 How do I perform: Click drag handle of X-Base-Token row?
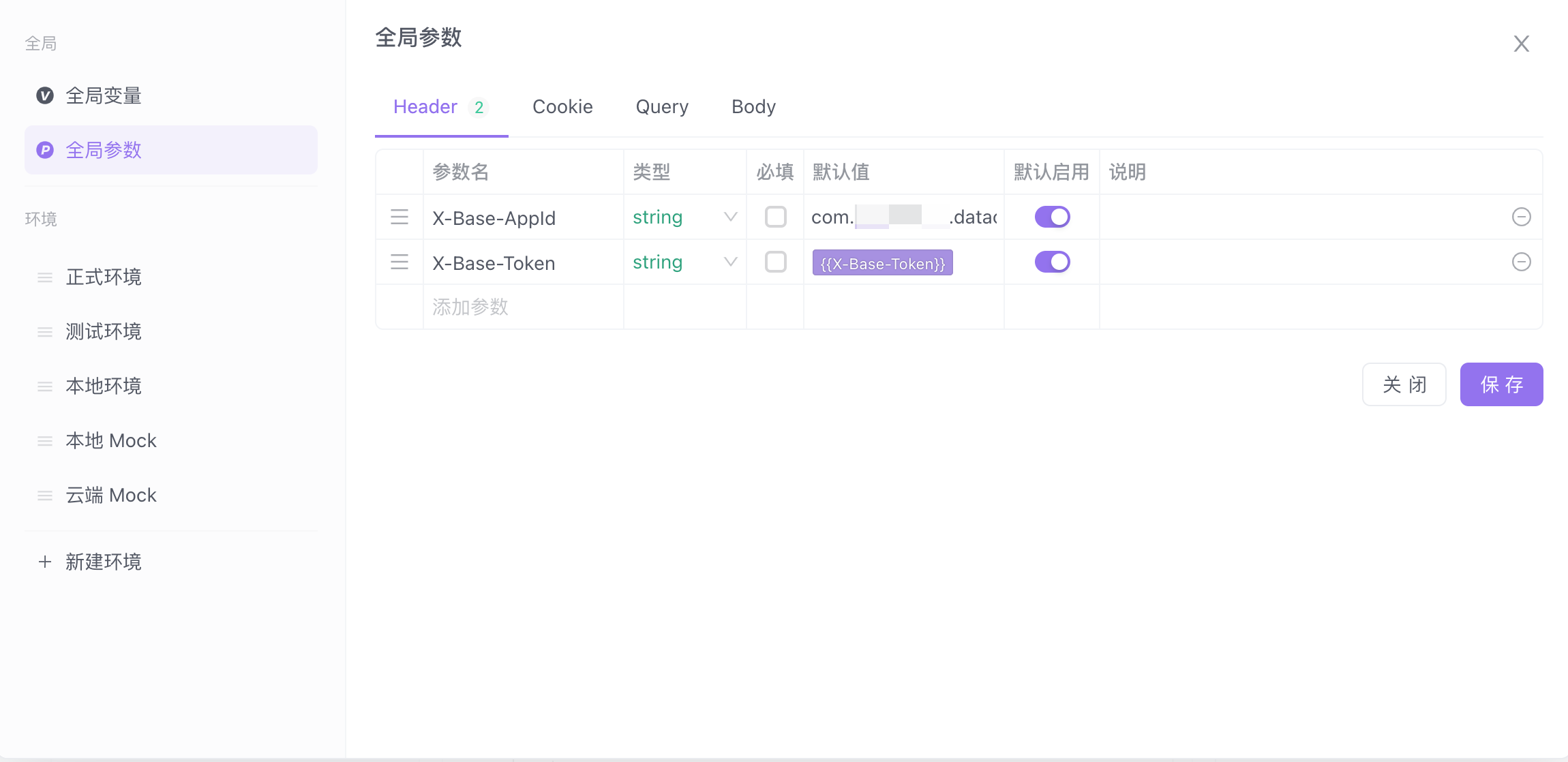(x=399, y=262)
